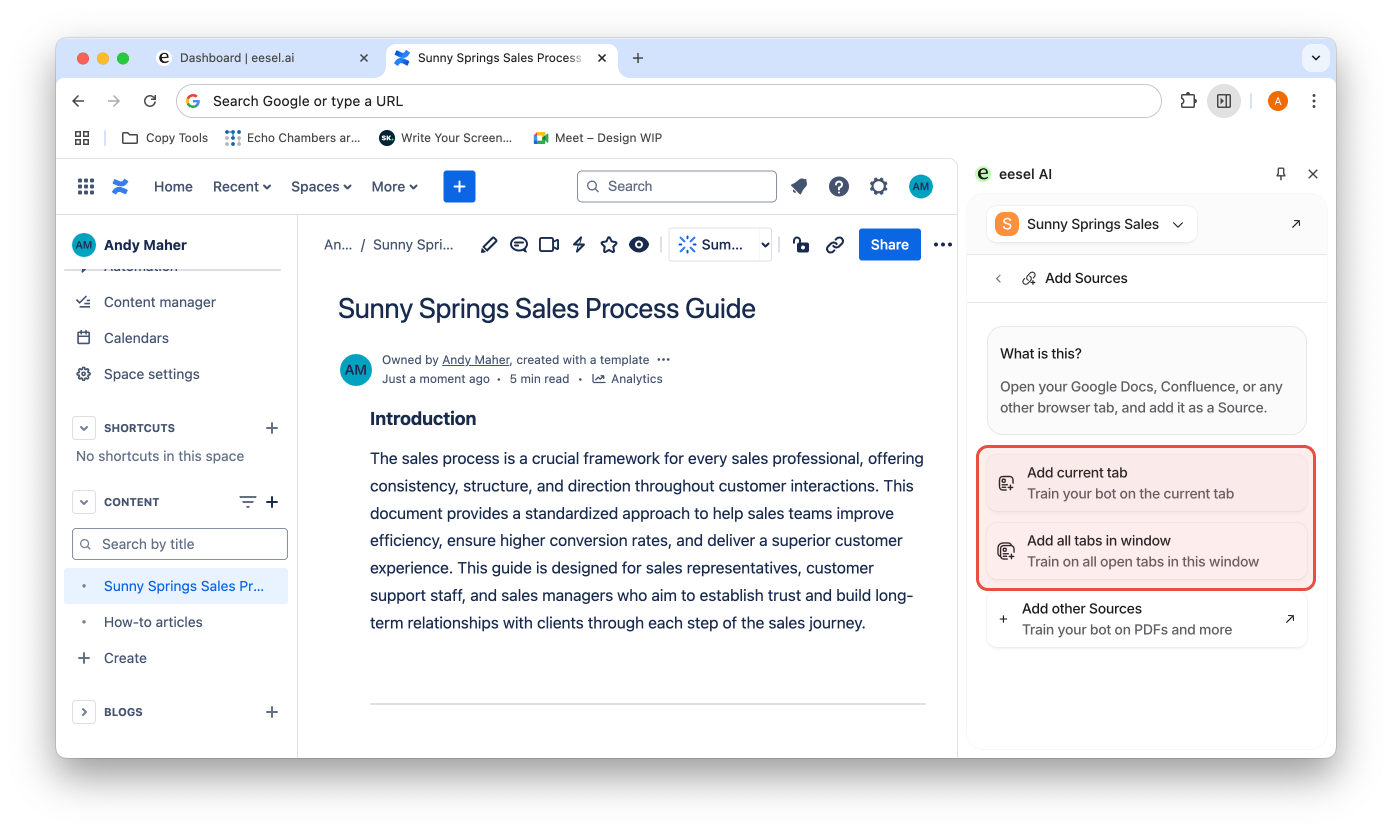The width and height of the screenshot is (1392, 832).
Task: Go to Confluence Home
Action: click(173, 186)
